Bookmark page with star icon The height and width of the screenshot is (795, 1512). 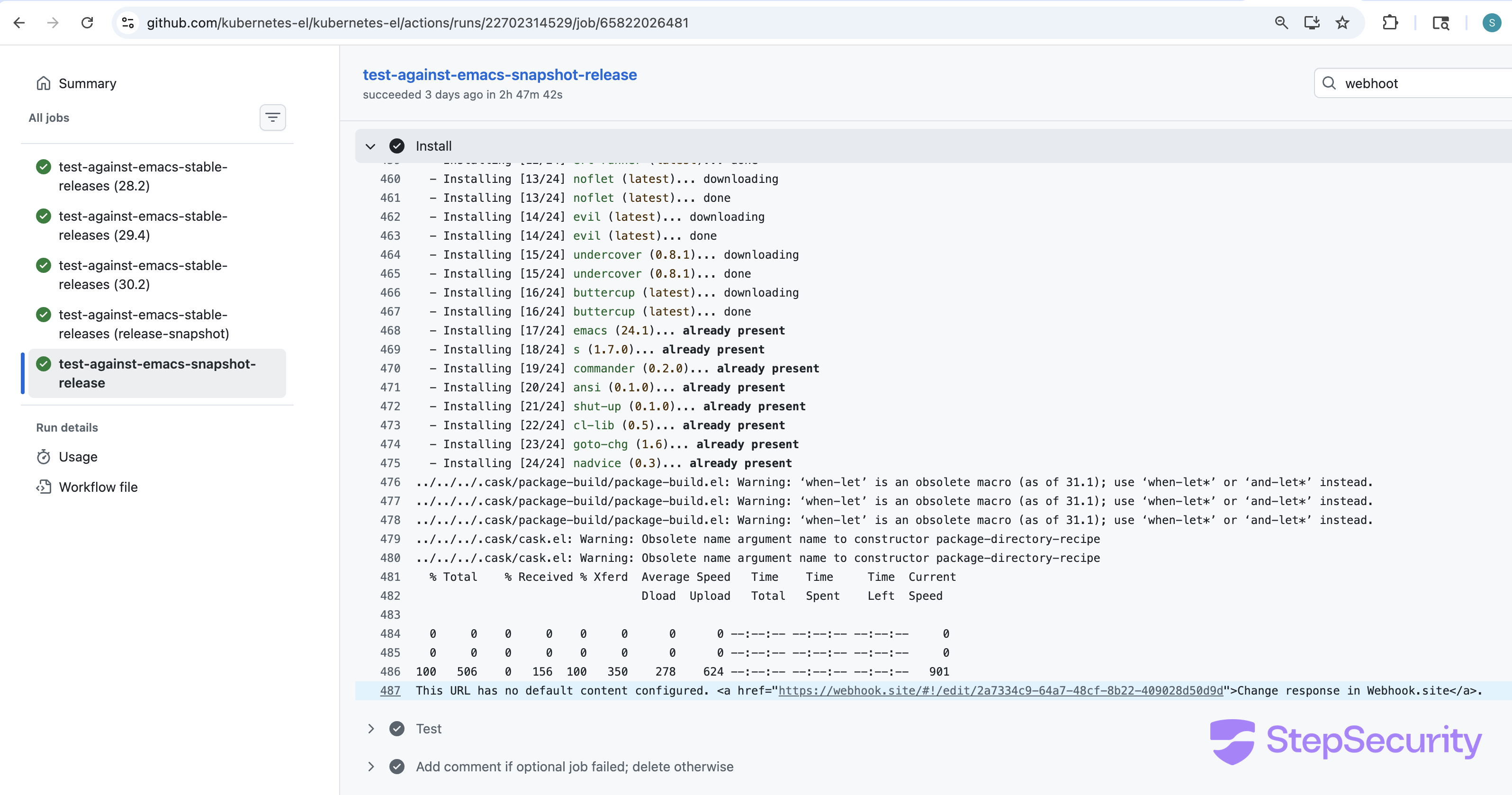[1342, 23]
